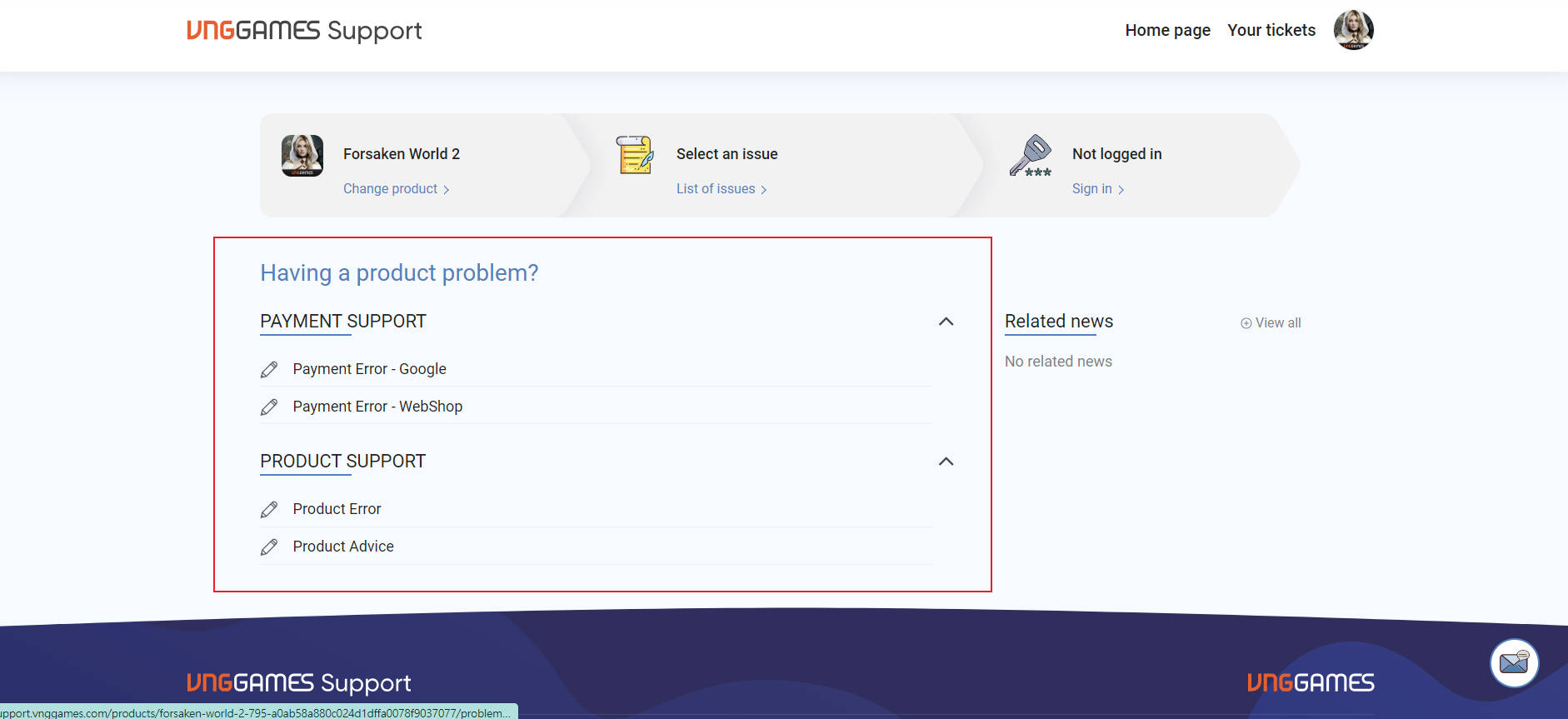Open Product Error issue

coord(337,509)
